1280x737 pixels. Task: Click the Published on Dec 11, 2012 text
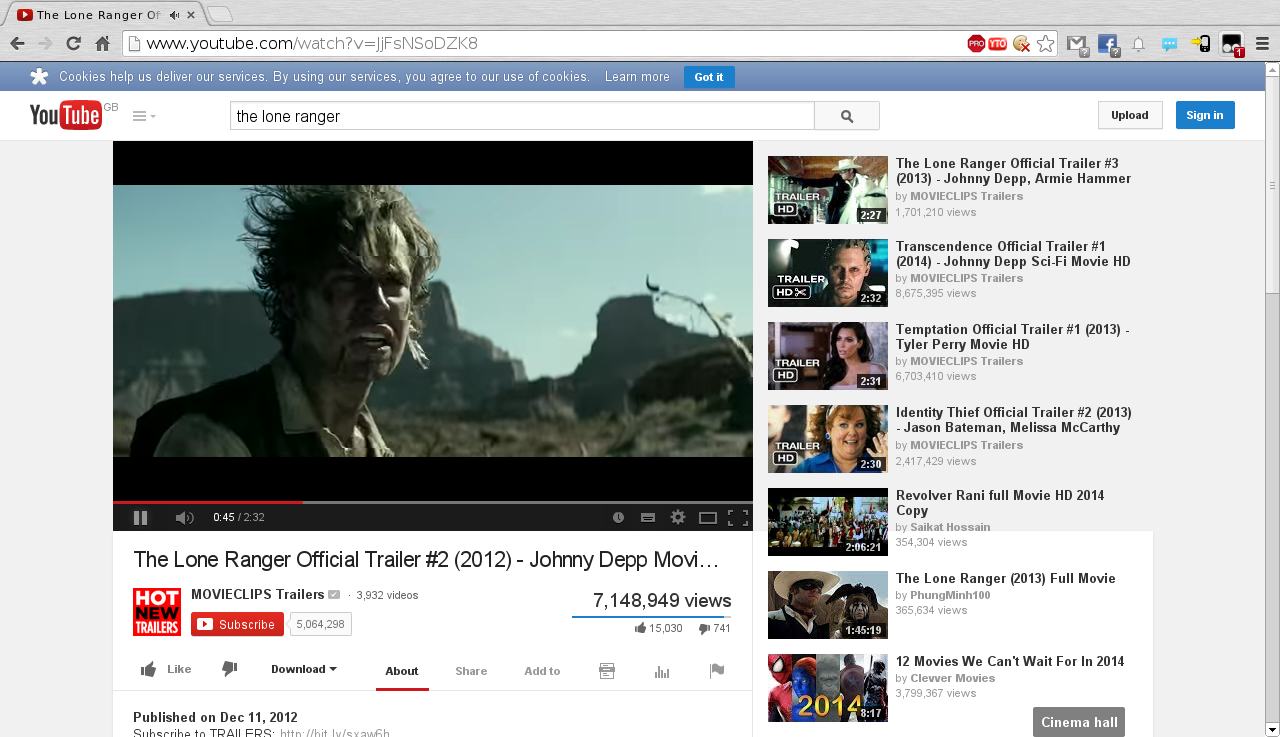[x=216, y=717]
